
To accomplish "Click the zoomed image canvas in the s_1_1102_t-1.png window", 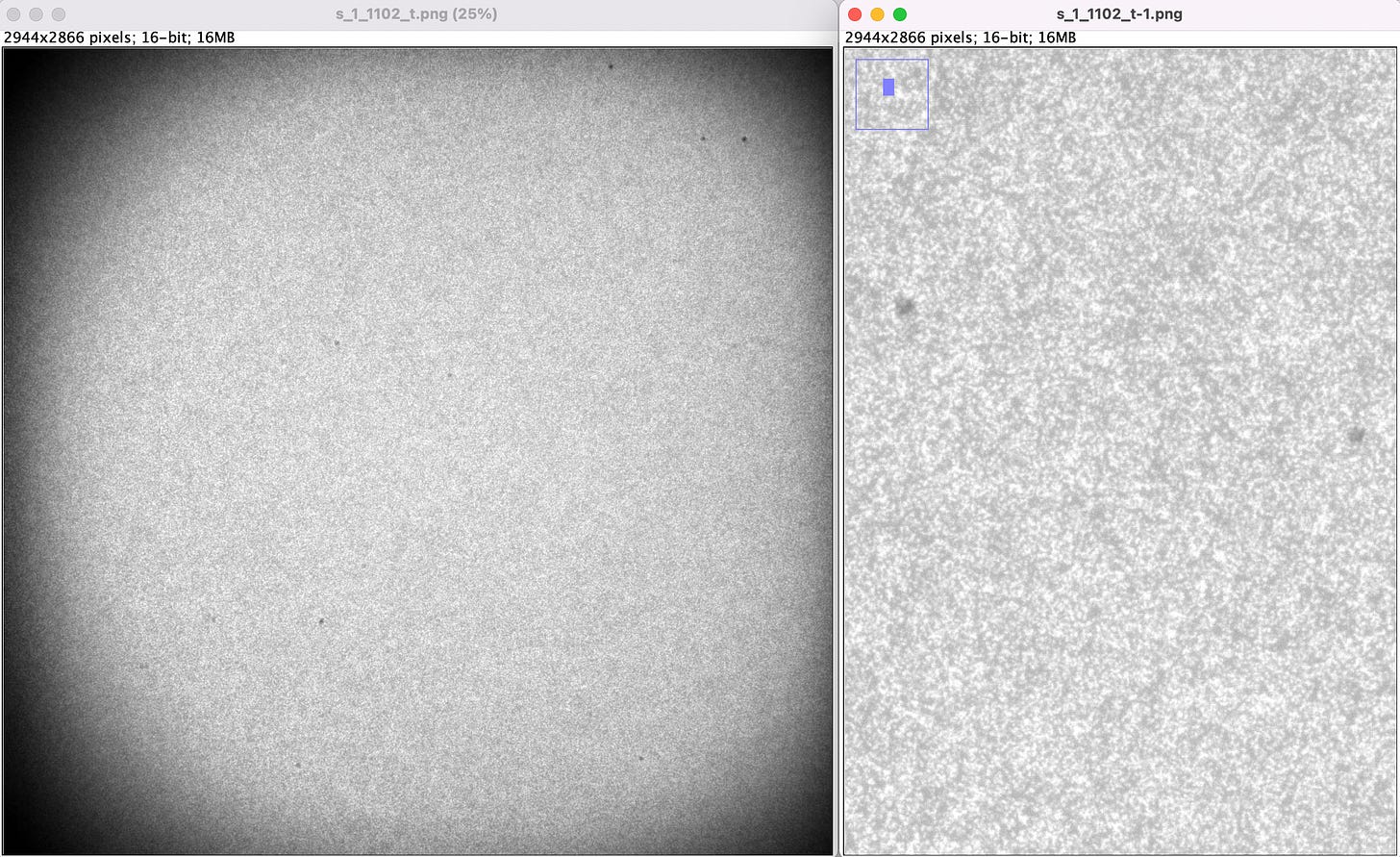I will (x=1121, y=451).
